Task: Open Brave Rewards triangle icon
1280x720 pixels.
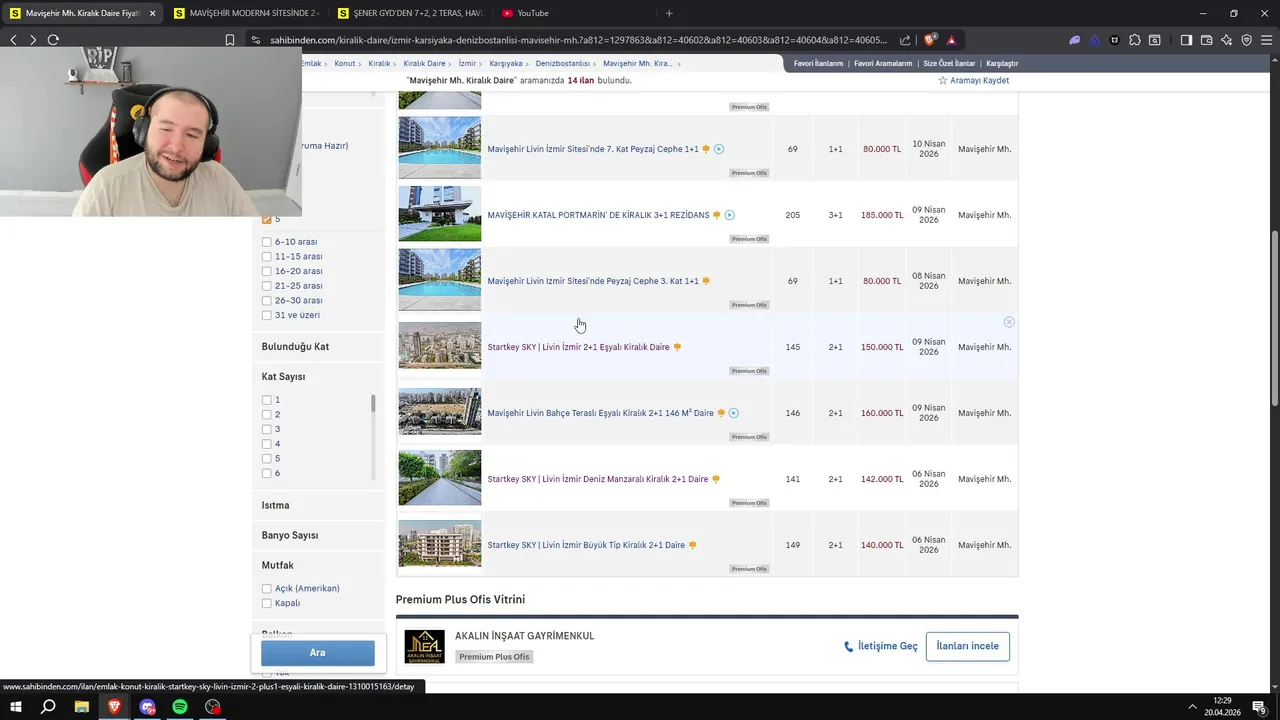Action: 951,40
